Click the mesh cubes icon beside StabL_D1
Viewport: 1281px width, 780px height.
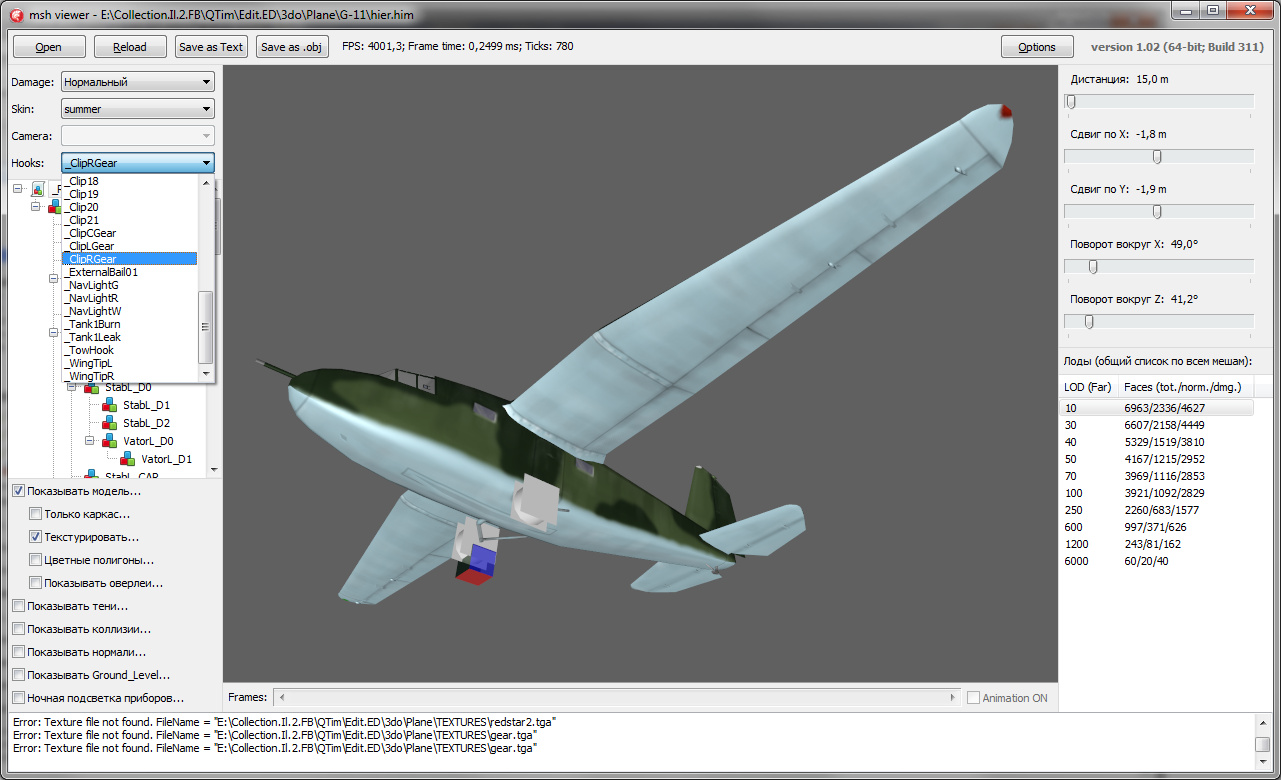point(110,405)
